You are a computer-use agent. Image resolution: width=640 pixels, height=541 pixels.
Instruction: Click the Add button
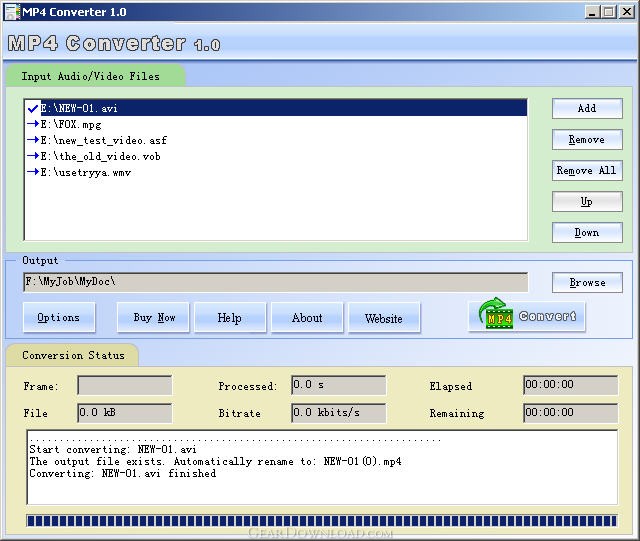tap(587, 108)
